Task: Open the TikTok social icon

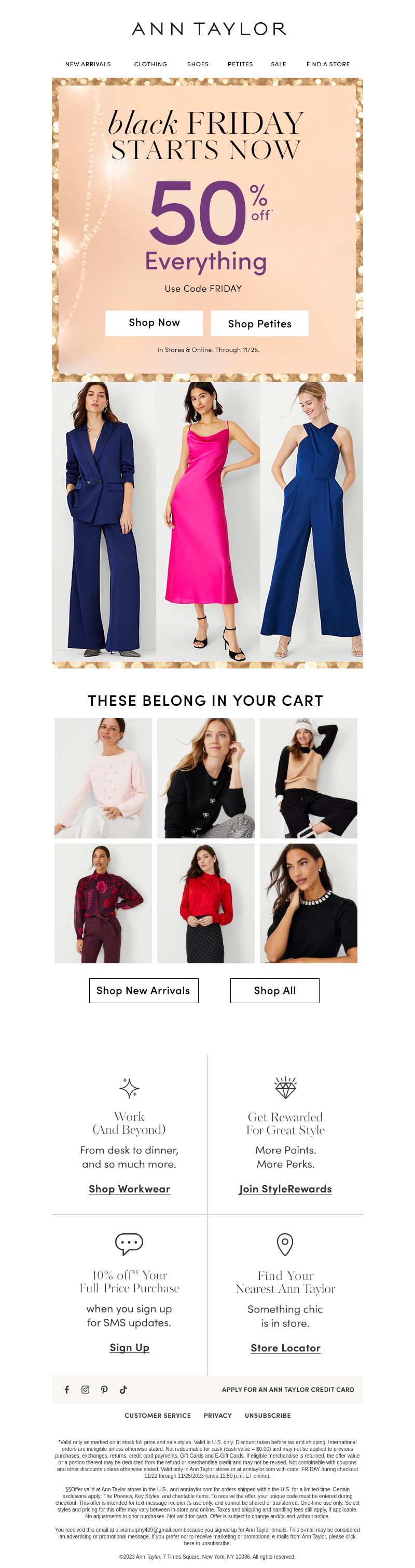Action: [123, 1390]
